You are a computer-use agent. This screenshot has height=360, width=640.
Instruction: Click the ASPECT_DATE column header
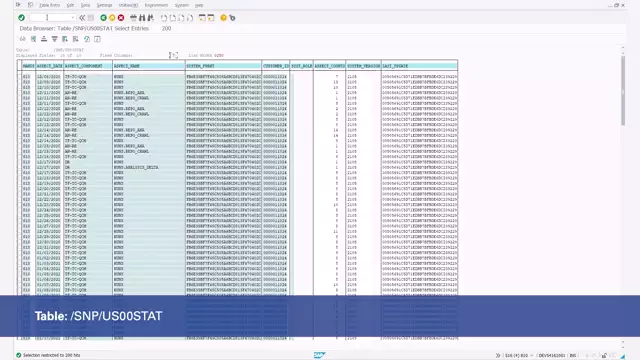tap(49, 66)
